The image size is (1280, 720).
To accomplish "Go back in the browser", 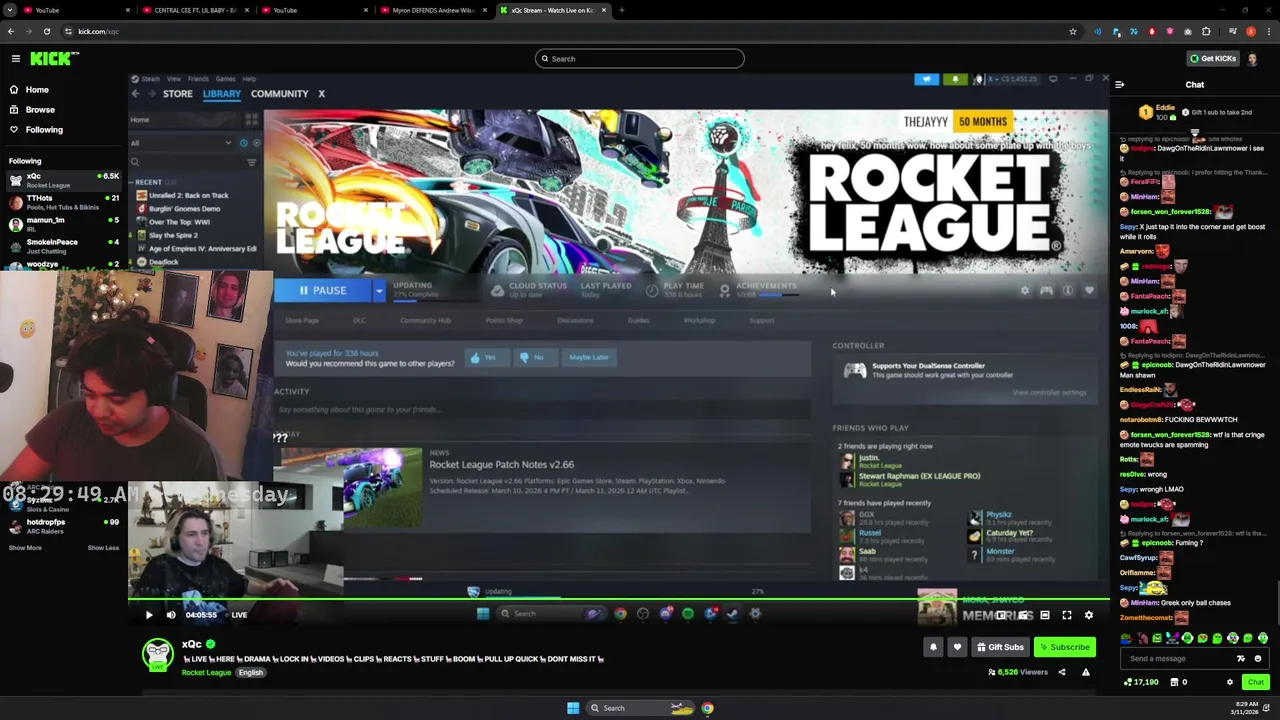I will click(11, 31).
